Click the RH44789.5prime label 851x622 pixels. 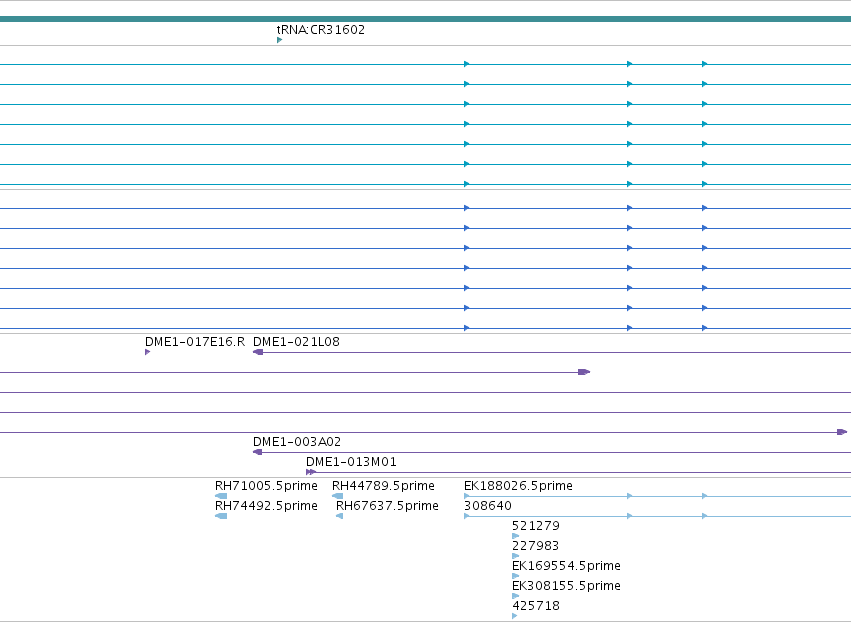click(x=383, y=485)
